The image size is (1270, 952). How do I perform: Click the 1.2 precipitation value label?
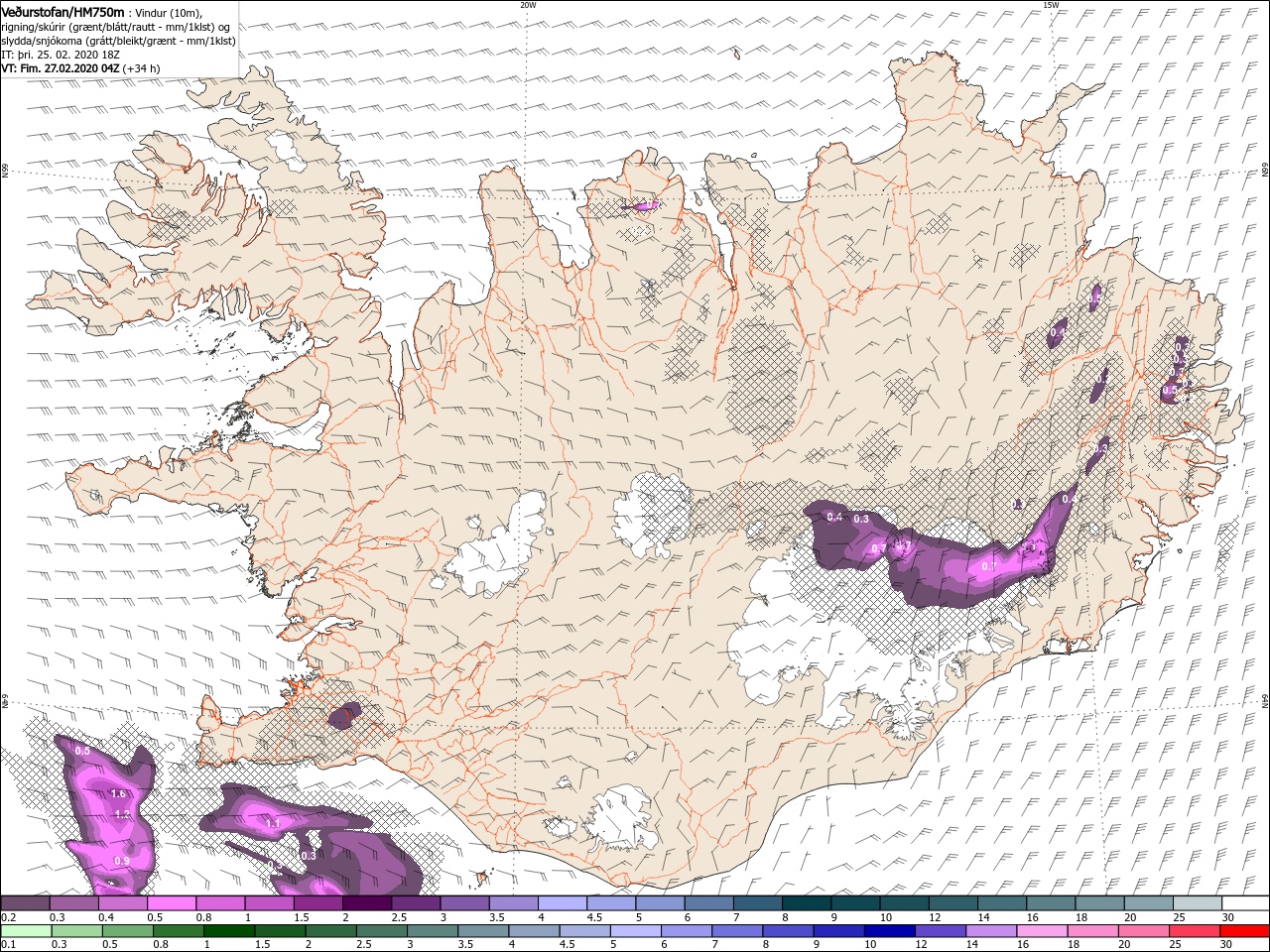click(123, 815)
